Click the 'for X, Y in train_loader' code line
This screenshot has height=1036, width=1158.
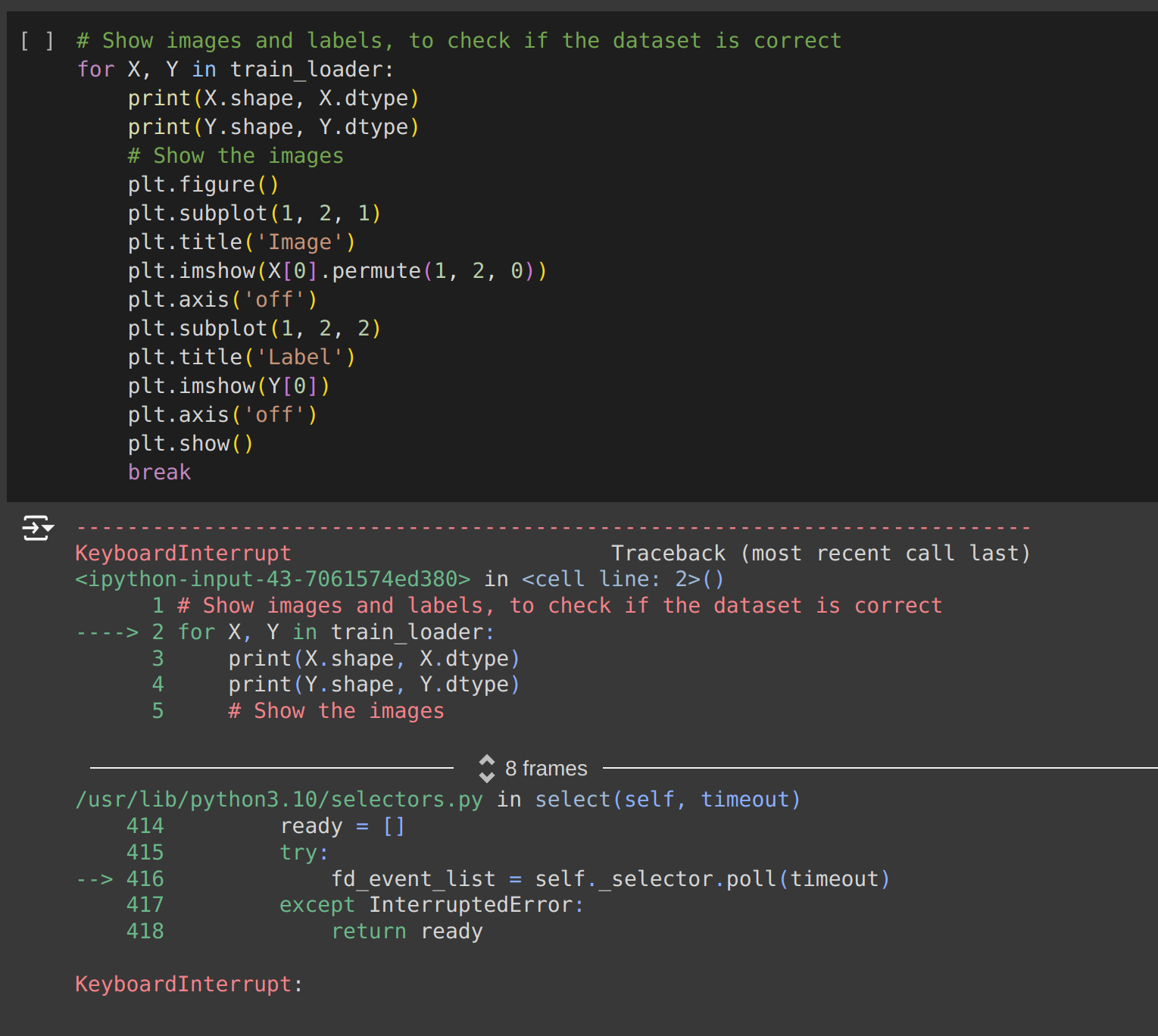pos(235,70)
